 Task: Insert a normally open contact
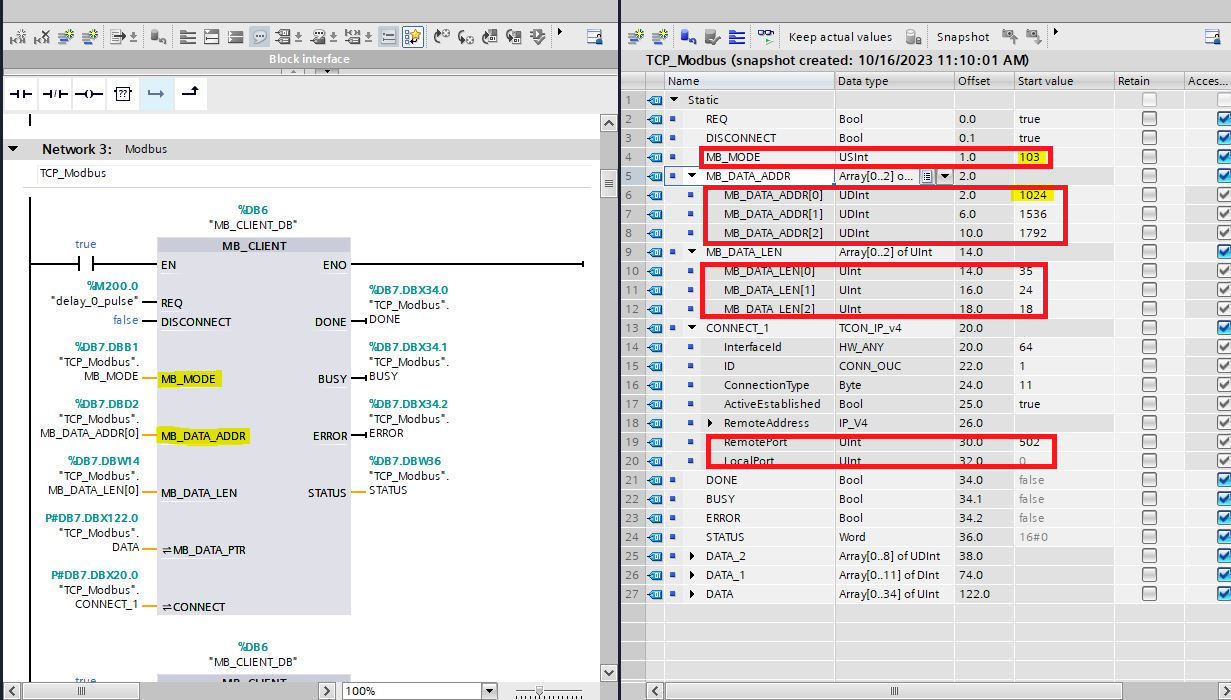pos(20,94)
